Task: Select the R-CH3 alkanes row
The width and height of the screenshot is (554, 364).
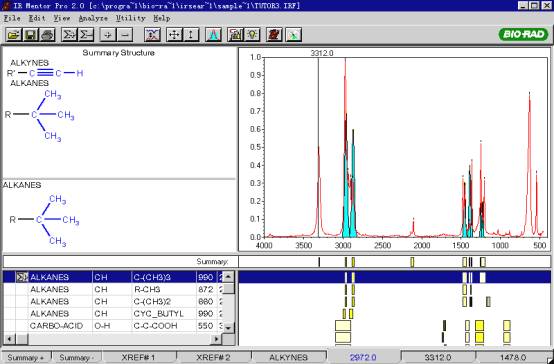Action: 118,289
